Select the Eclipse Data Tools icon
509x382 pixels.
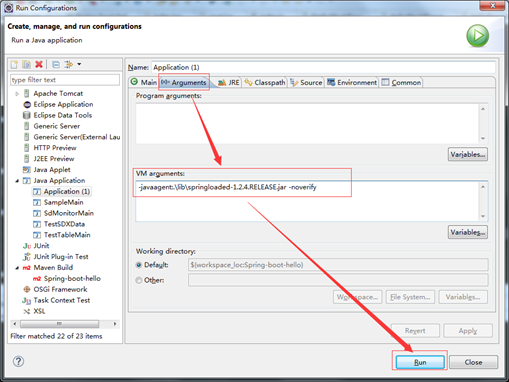(27, 115)
